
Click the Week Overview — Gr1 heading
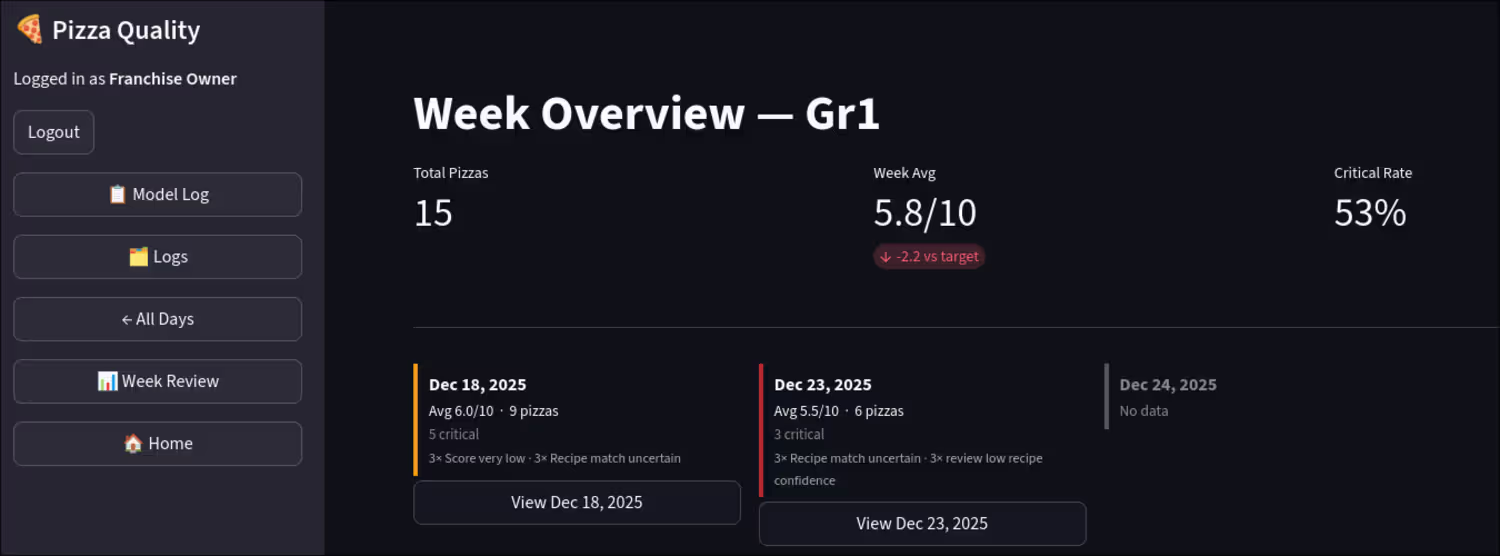(647, 113)
